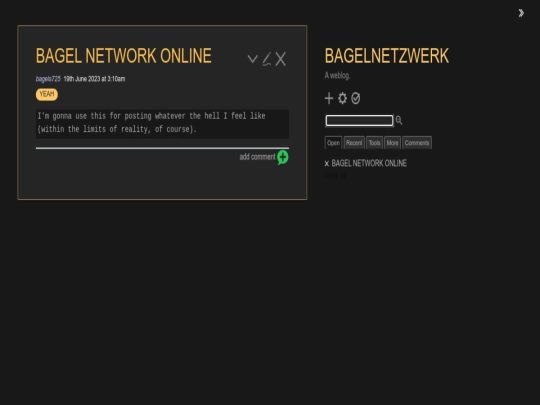Image resolution: width=540 pixels, height=405 pixels.
Task: Select the tiddler title BAGEL NETWORK ONLINE
Action: coord(124,56)
